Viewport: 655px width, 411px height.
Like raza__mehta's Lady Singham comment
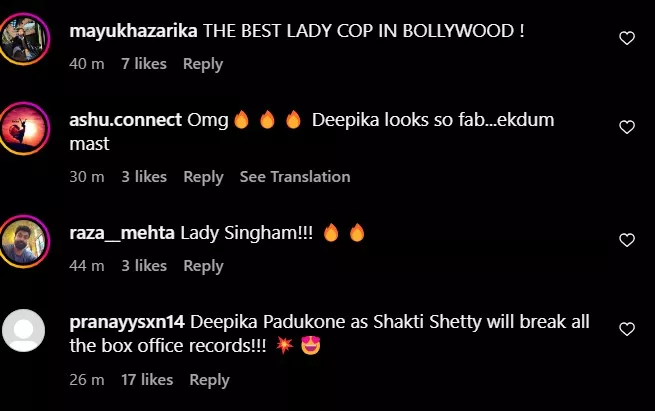point(627,240)
